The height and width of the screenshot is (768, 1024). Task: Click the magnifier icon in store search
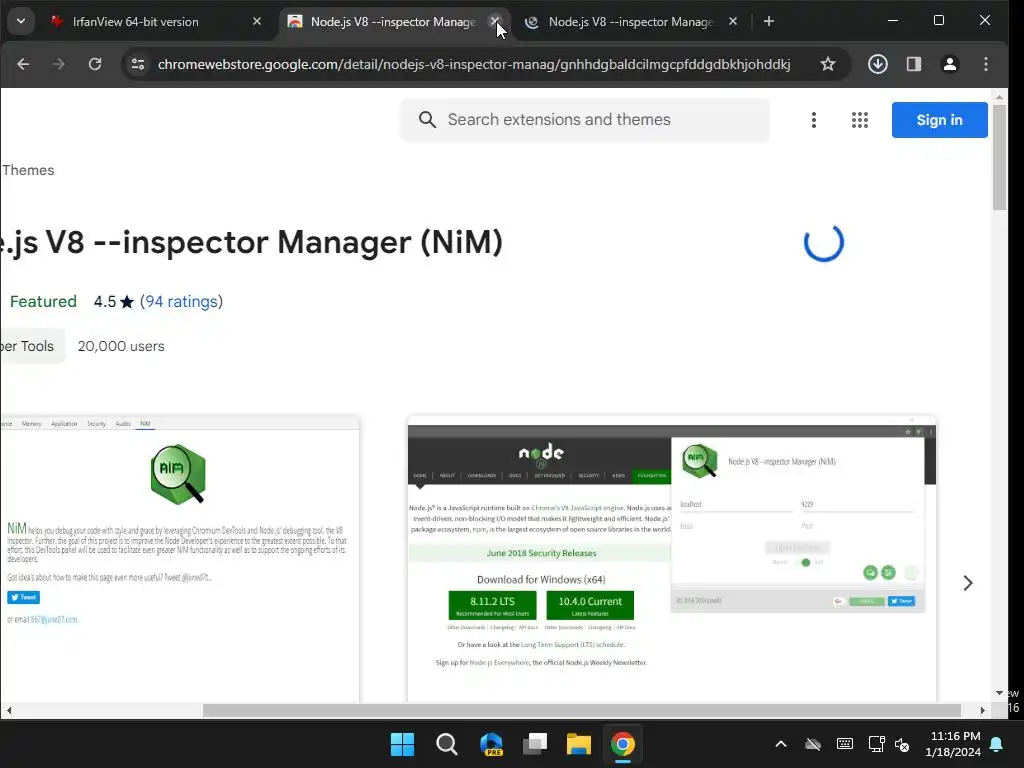point(427,120)
